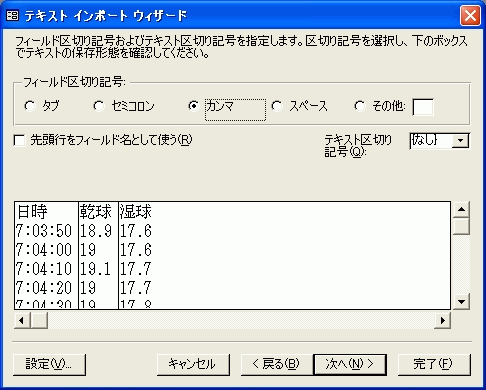Screen dimensions: 486x390
Task: Close the テキスト インポート ウィザード dialog
Action: pyautogui.click(x=470, y=16)
